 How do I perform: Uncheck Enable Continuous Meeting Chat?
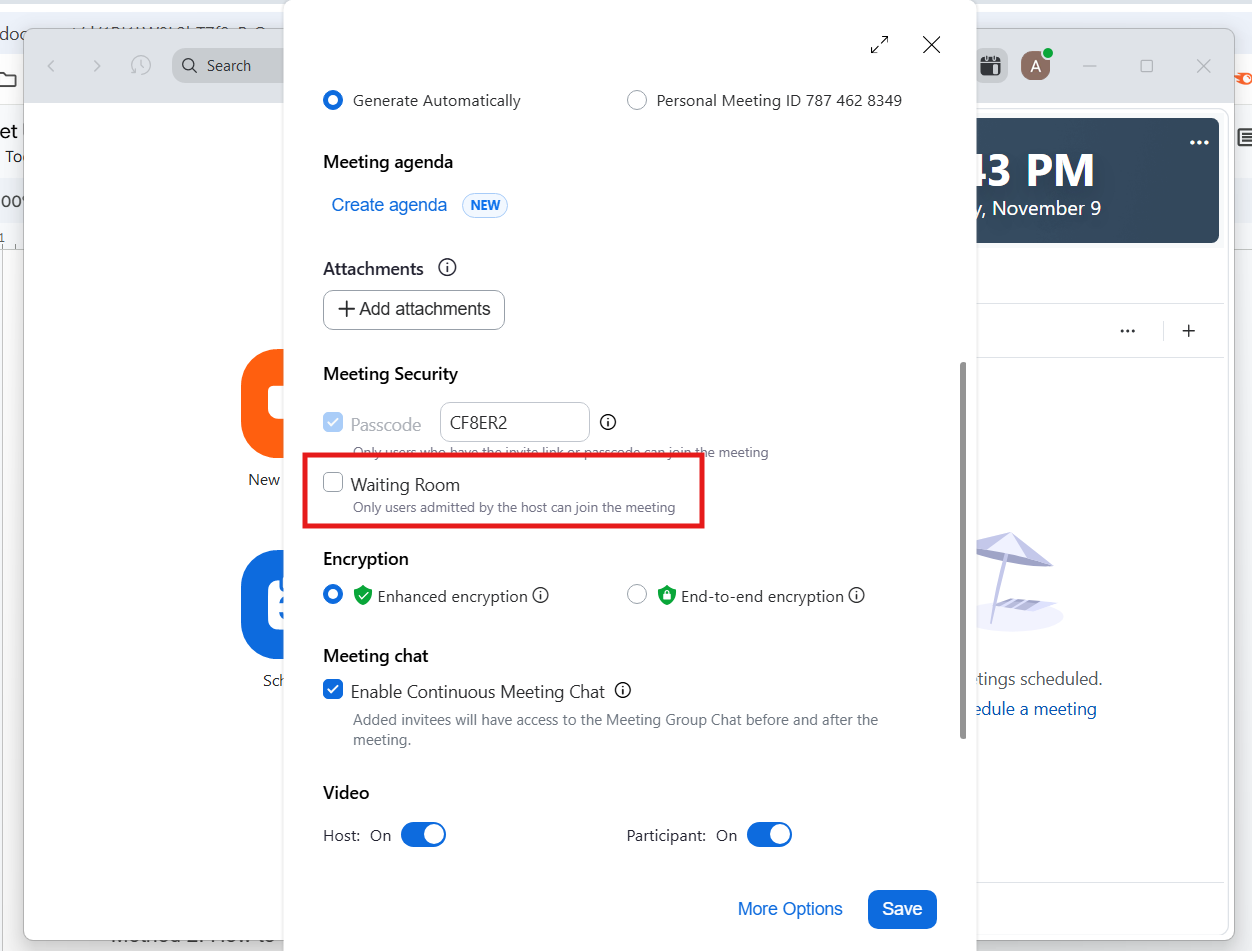click(333, 690)
